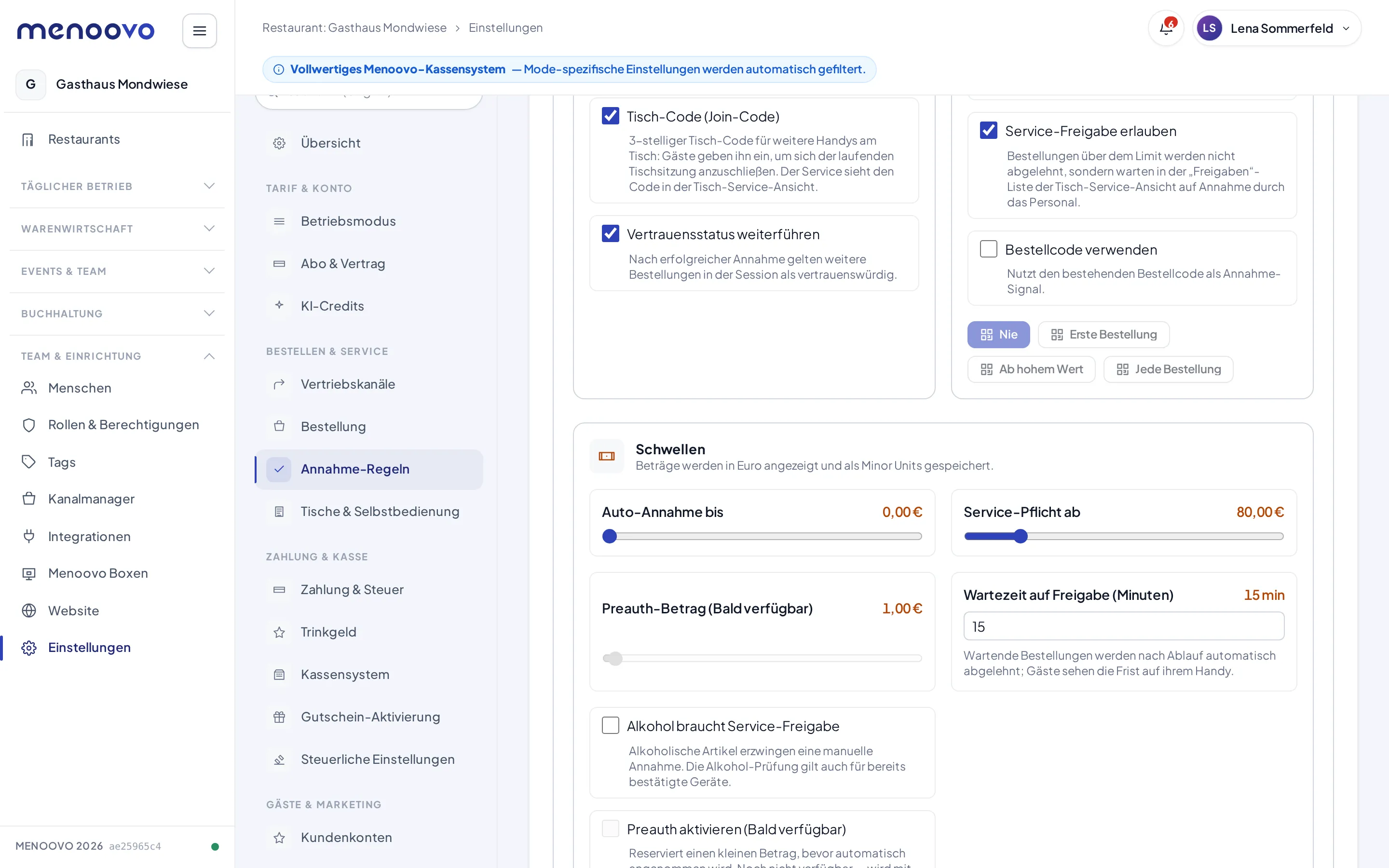
Task: Uncheck Service-Freigabe erlauben checkbox
Action: pyautogui.click(x=988, y=130)
